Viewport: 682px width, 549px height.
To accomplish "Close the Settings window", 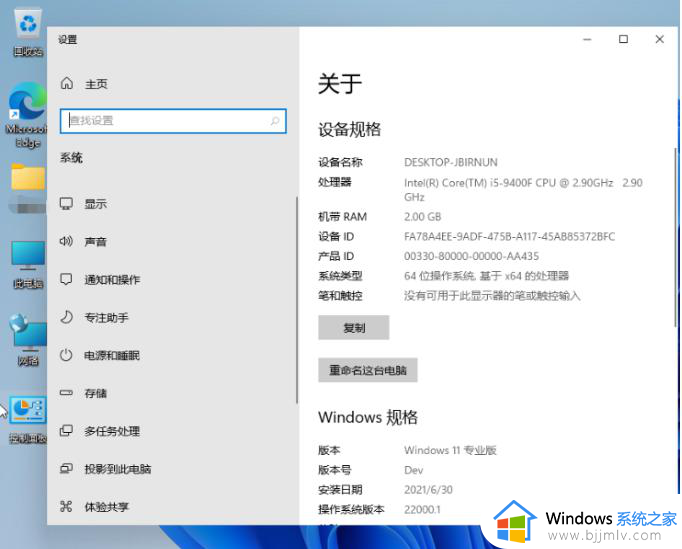I will coord(659,39).
